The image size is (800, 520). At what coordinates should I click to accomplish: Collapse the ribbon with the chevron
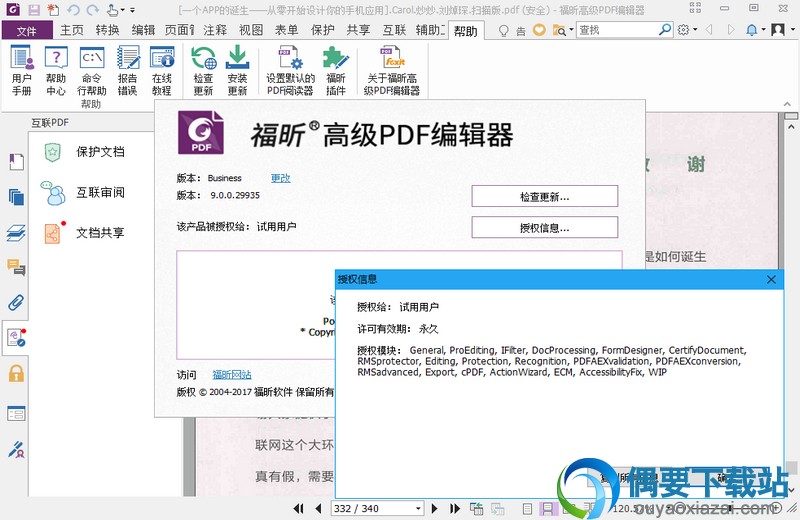pos(788,105)
